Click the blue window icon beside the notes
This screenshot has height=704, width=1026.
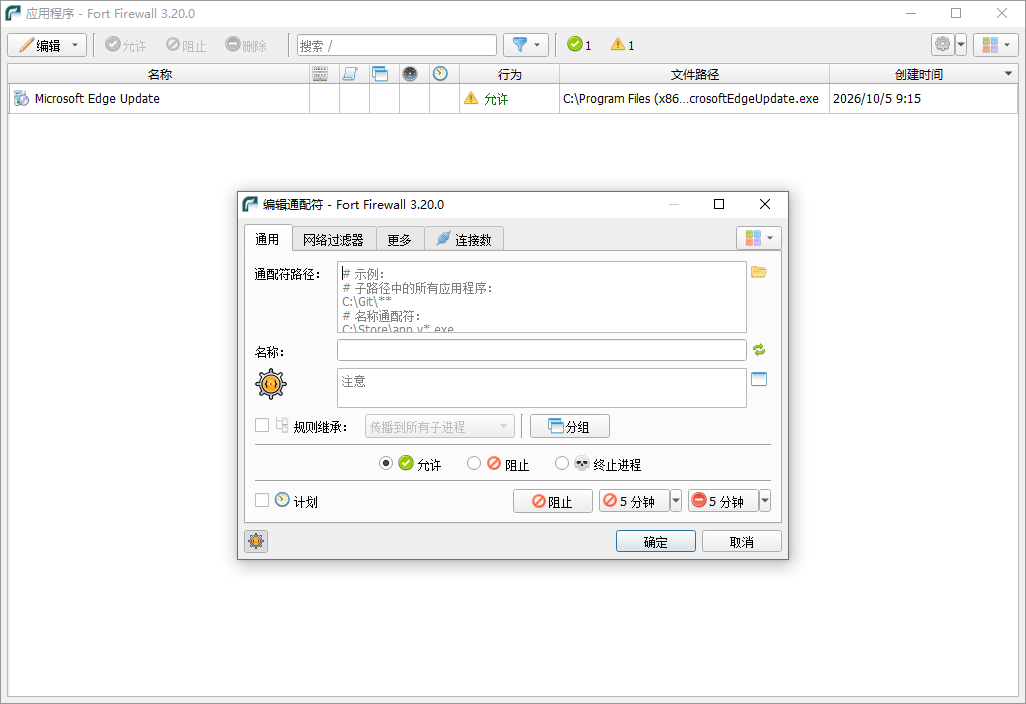(759, 379)
